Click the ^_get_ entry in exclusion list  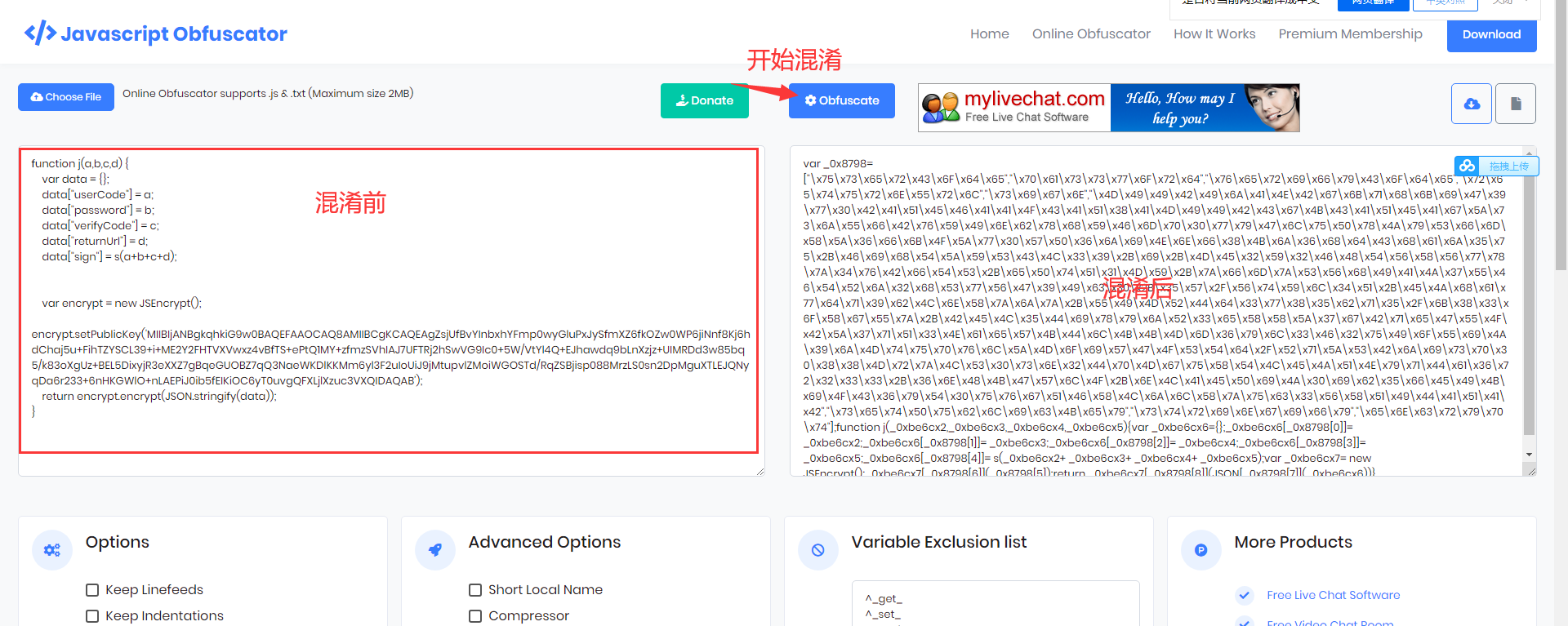tap(884, 598)
